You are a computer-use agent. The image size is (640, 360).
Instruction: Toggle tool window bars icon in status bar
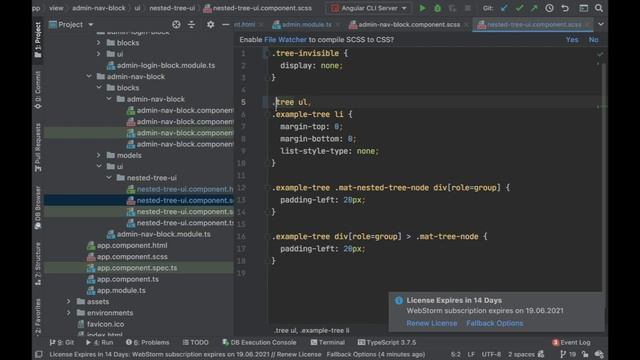click(x=38, y=354)
